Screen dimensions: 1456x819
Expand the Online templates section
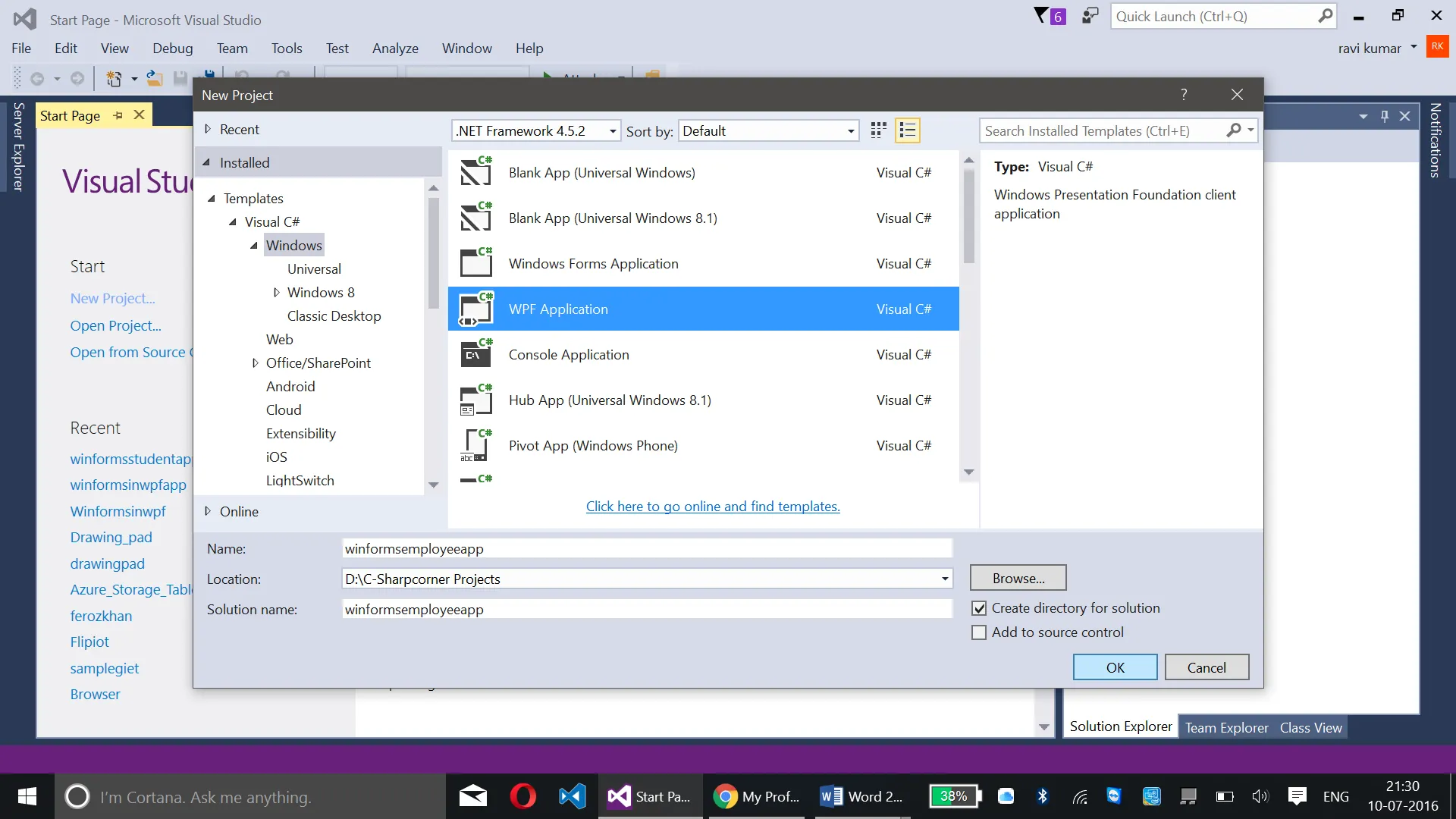[208, 511]
